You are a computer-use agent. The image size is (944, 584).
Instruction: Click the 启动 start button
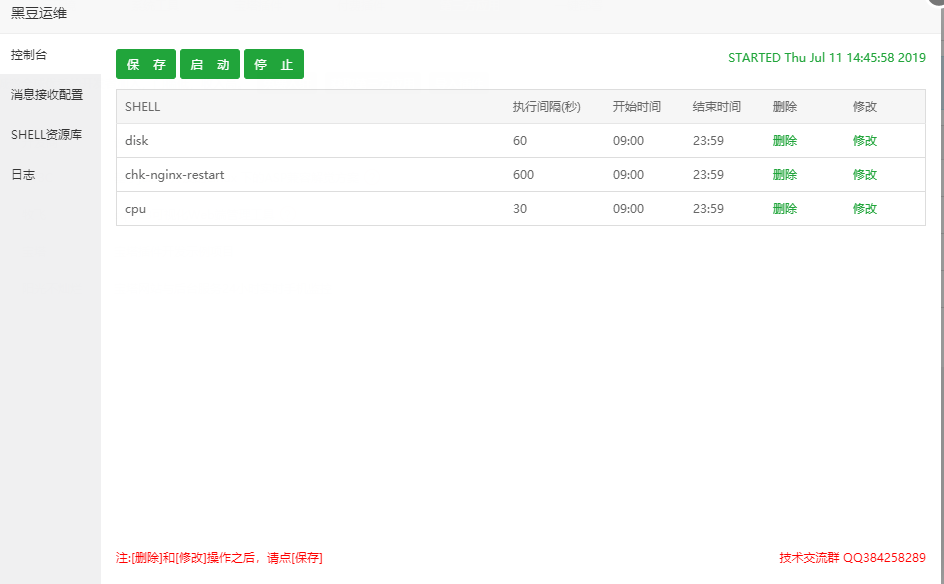pyautogui.click(x=210, y=64)
